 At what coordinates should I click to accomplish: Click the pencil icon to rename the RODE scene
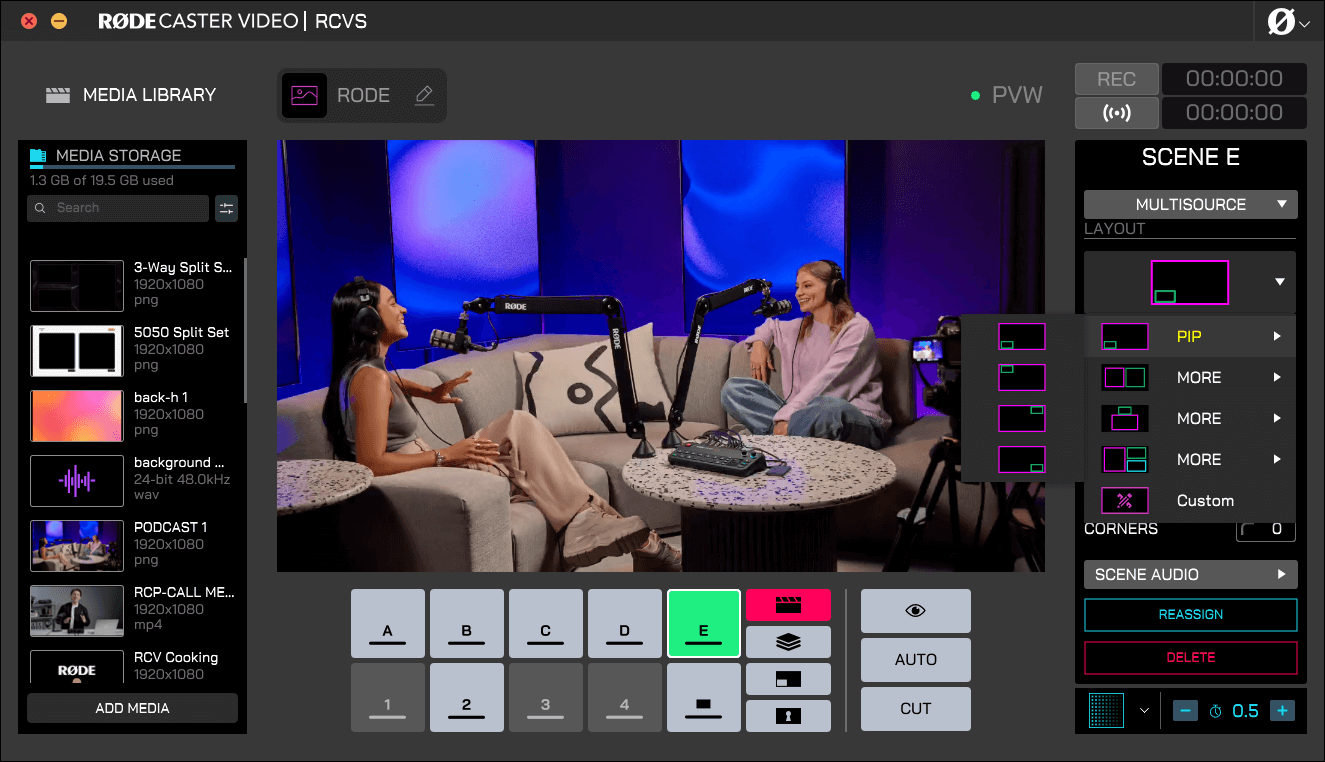pos(424,95)
